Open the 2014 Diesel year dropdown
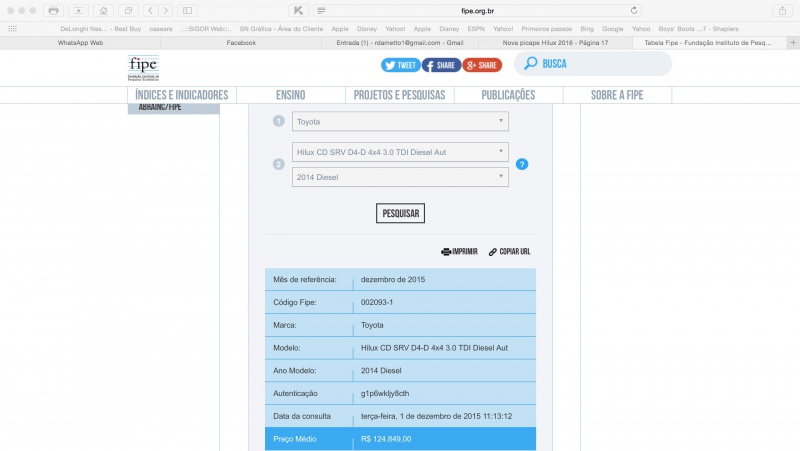Screen dimensions: 800x451 tap(400, 177)
